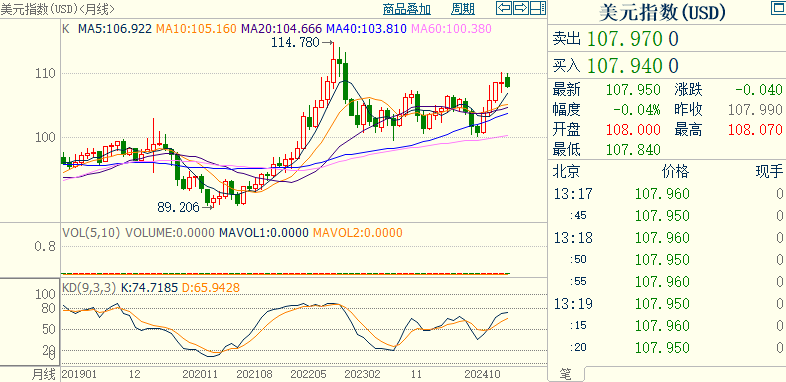Click the right arrow navigation icon

521,8
